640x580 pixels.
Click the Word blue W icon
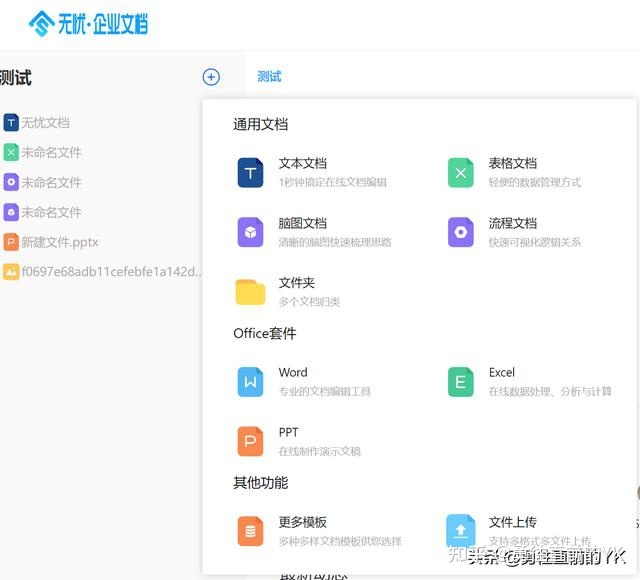coord(250,382)
